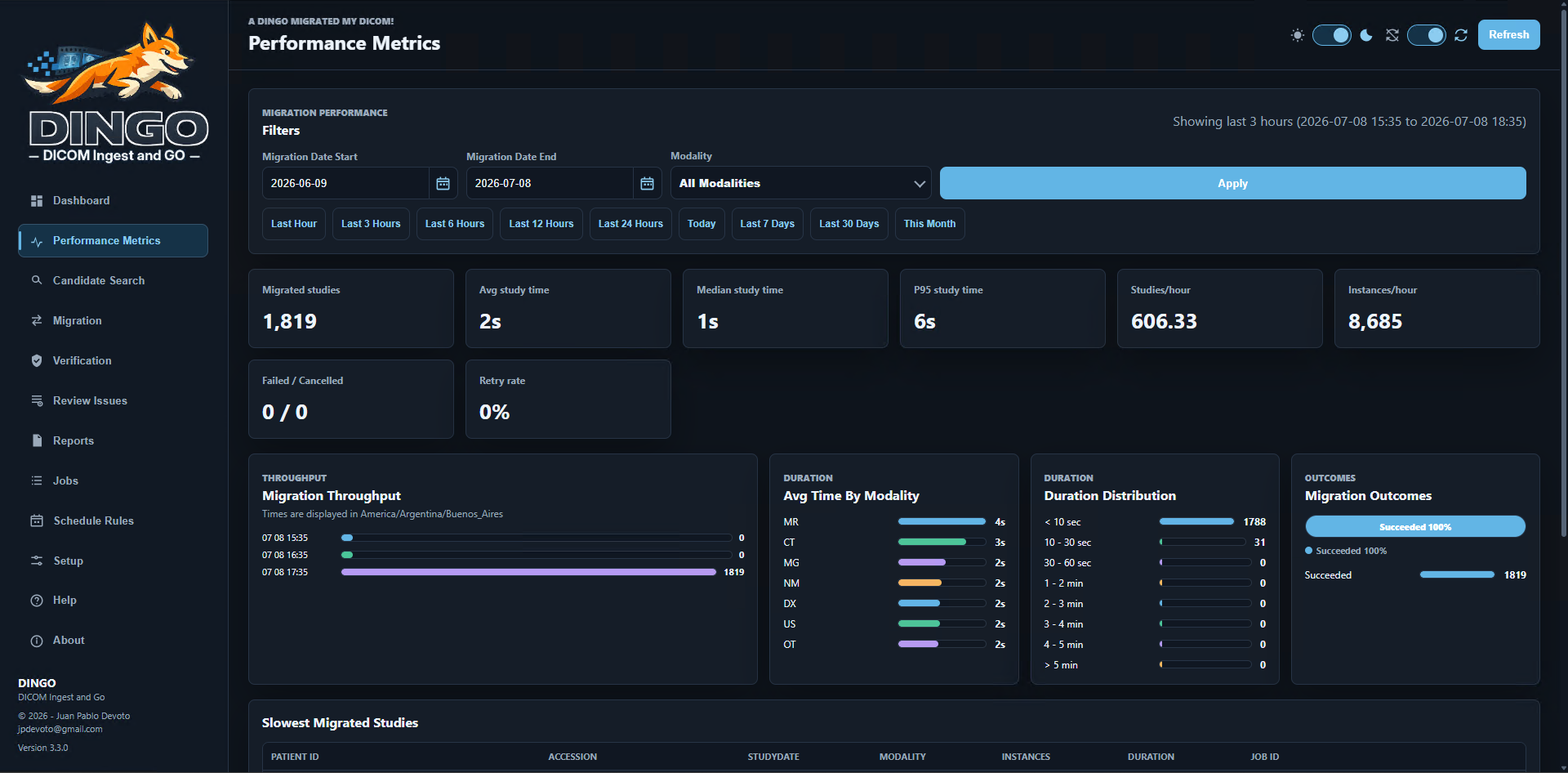Open the Migration Date End calendar picker
This screenshot has height=773, width=1568.
[647, 184]
